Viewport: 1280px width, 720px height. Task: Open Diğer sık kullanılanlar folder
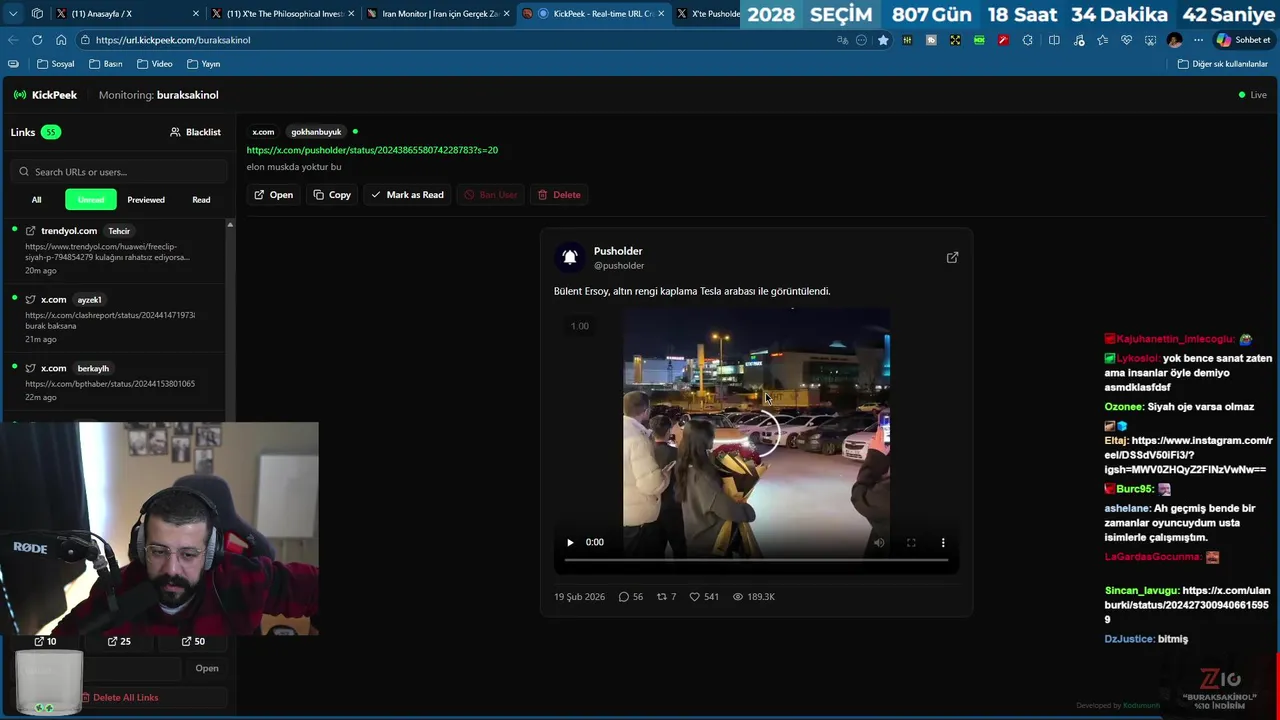[x=1222, y=64]
